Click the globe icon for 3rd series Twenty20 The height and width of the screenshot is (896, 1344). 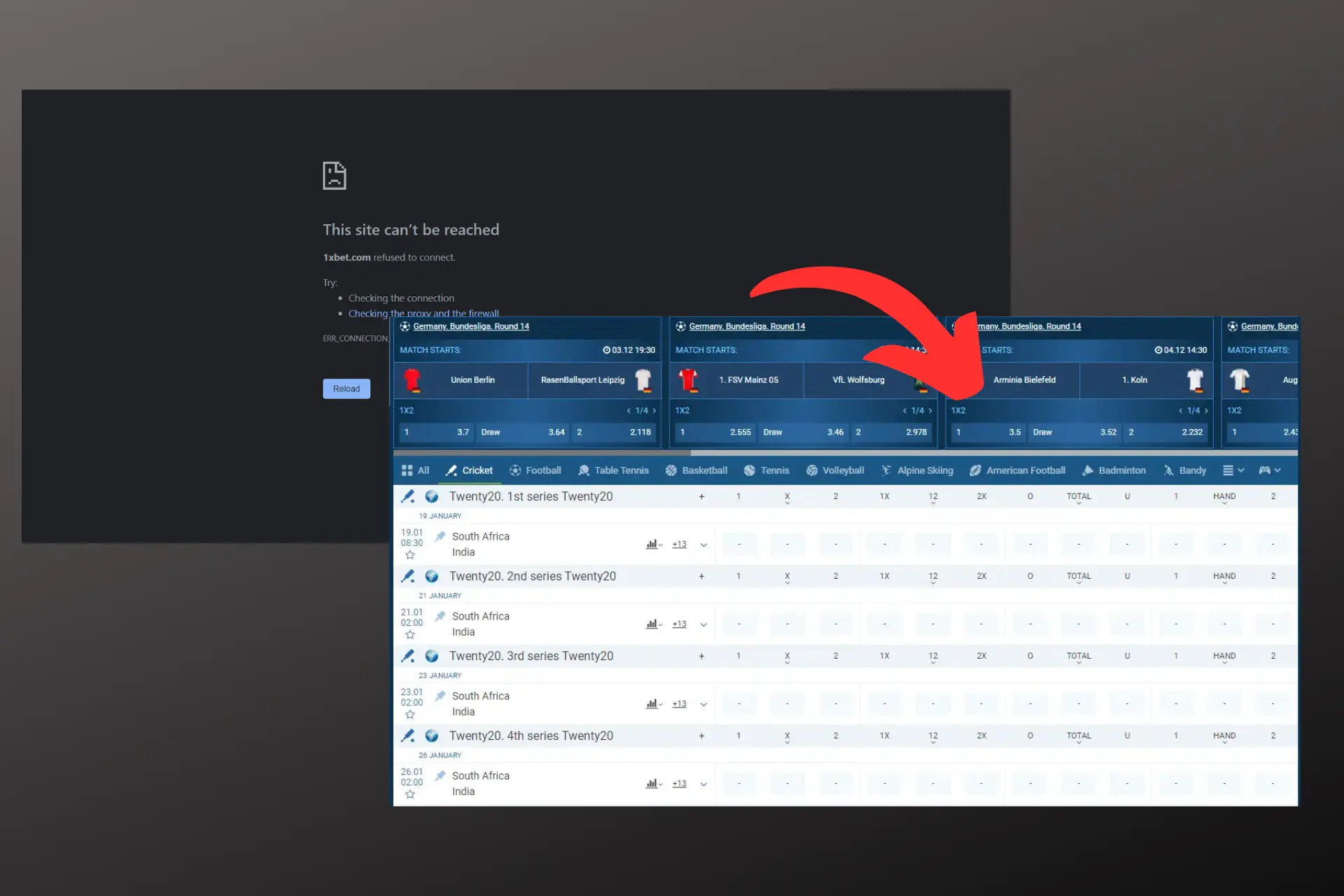click(432, 656)
